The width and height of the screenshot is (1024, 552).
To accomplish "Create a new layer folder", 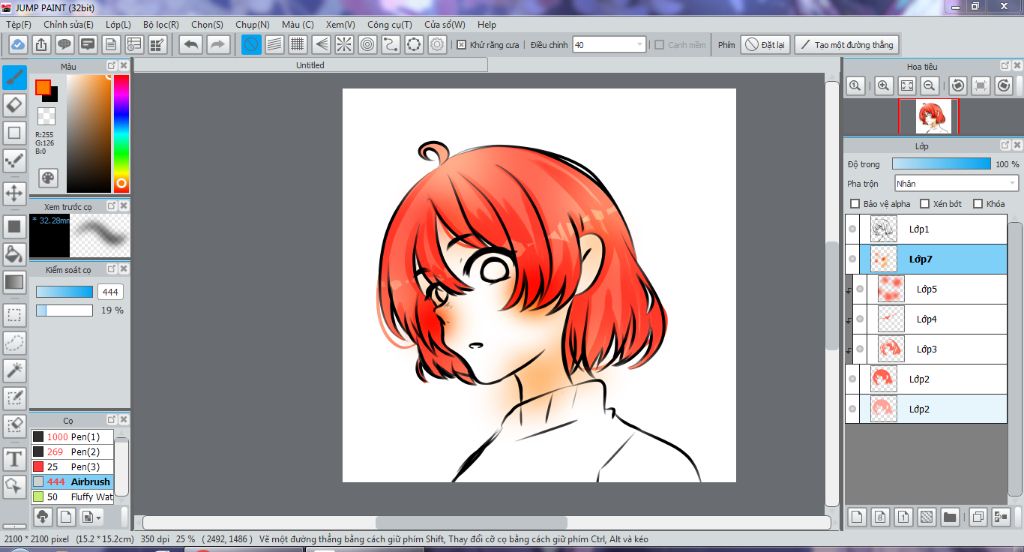I will tap(950, 517).
